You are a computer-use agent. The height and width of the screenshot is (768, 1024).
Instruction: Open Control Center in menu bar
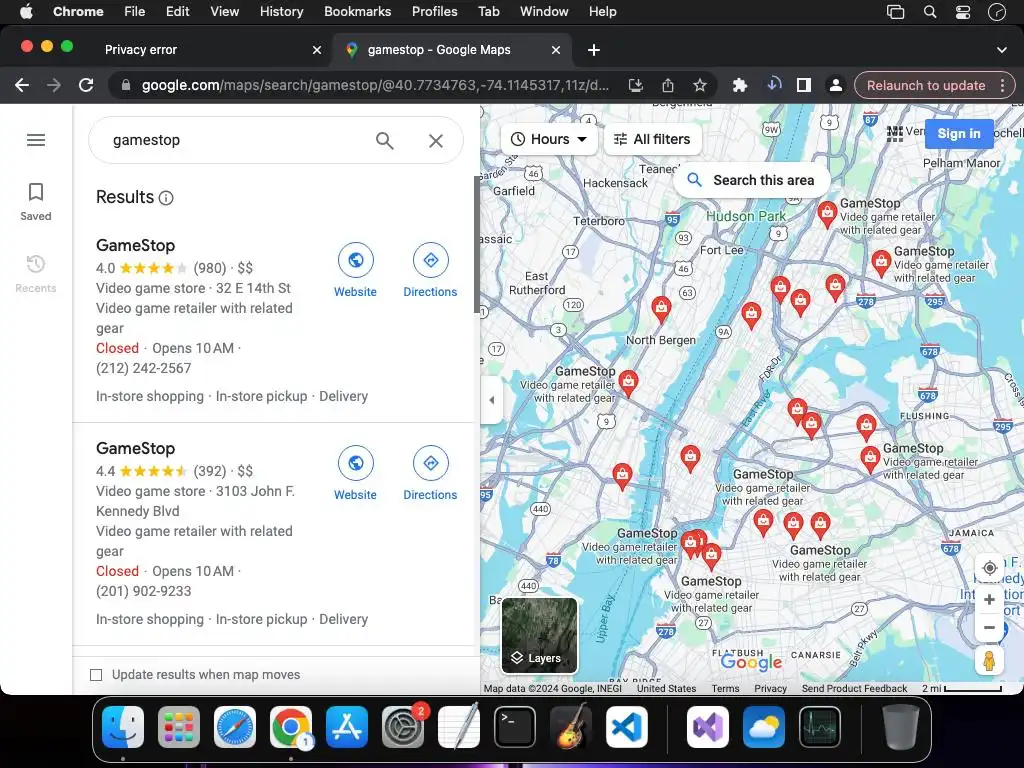(963, 12)
